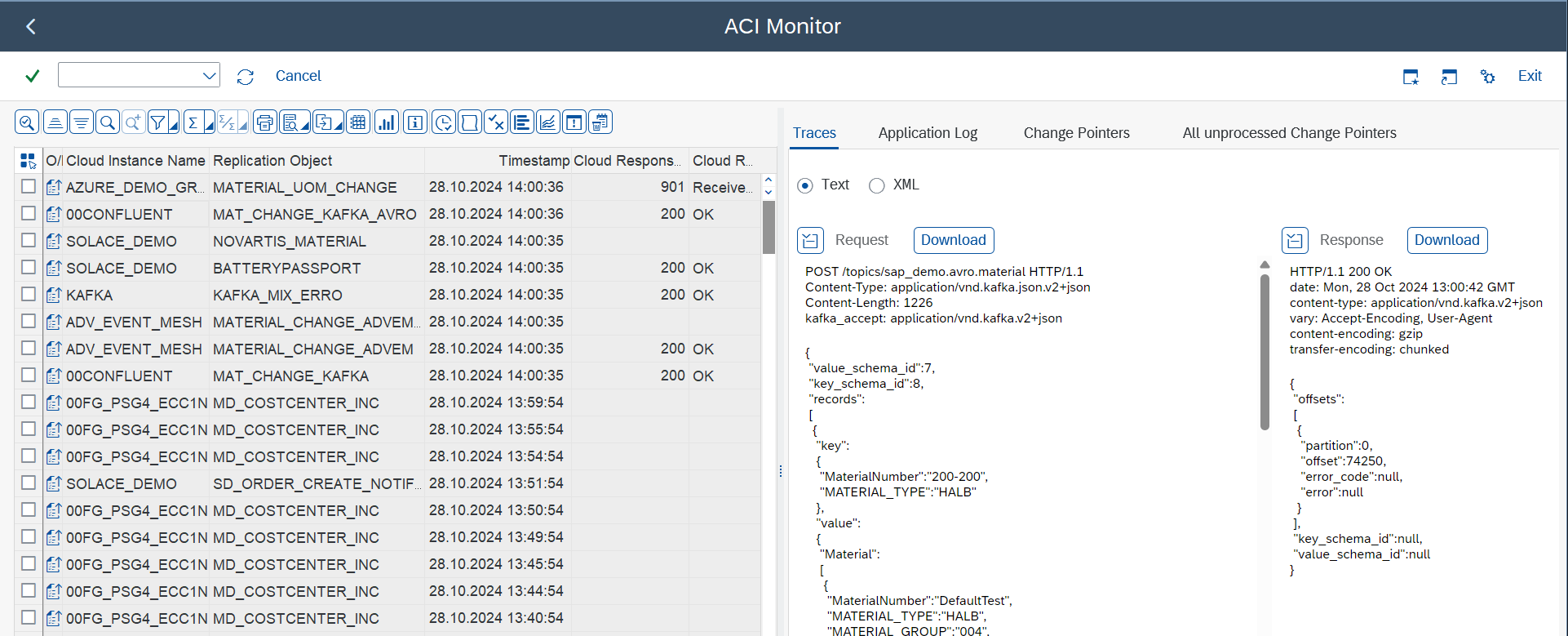This screenshot has width=1568, height=636.
Task: Click the Choose Layout grid icon
Action: tap(357, 122)
